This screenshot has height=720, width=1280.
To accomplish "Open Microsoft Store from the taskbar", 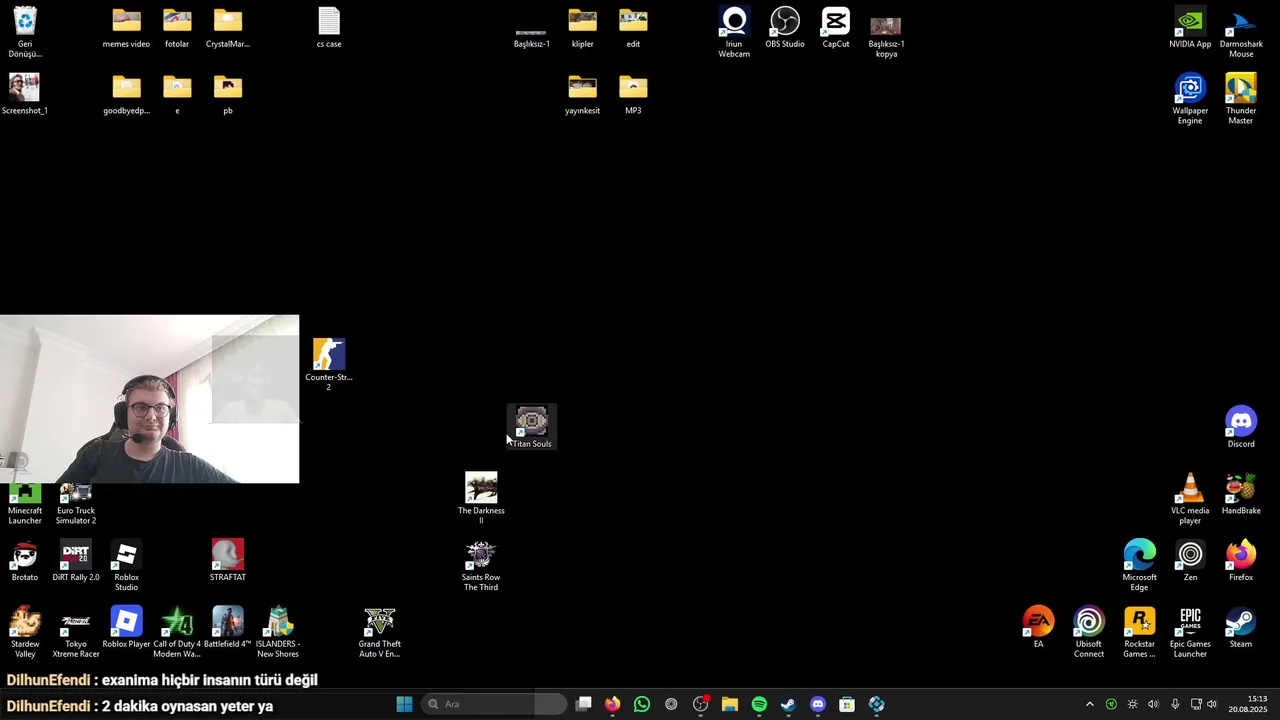I will 847,704.
